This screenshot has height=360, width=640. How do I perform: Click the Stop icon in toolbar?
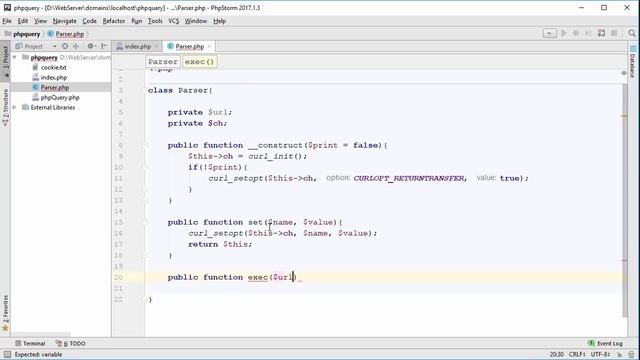(614, 33)
